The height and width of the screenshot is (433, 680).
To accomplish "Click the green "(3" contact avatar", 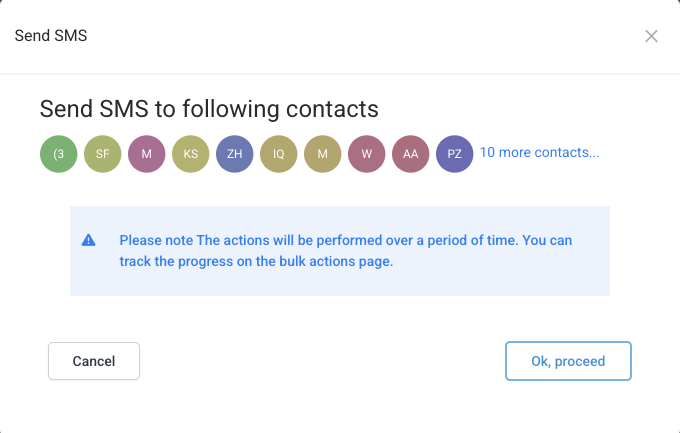I will click(x=59, y=154).
